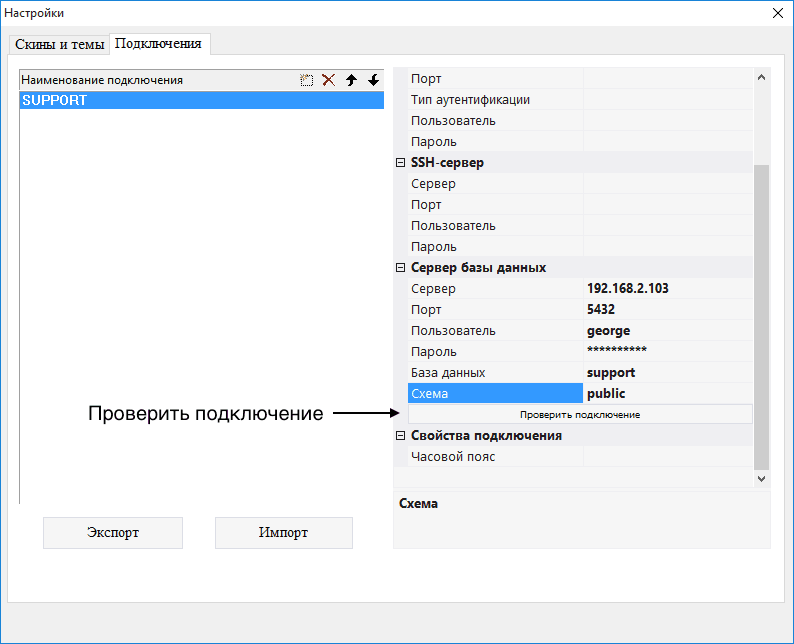The width and height of the screenshot is (794, 644).
Task: Click the Порт value 5432
Action: pyautogui.click(x=667, y=310)
